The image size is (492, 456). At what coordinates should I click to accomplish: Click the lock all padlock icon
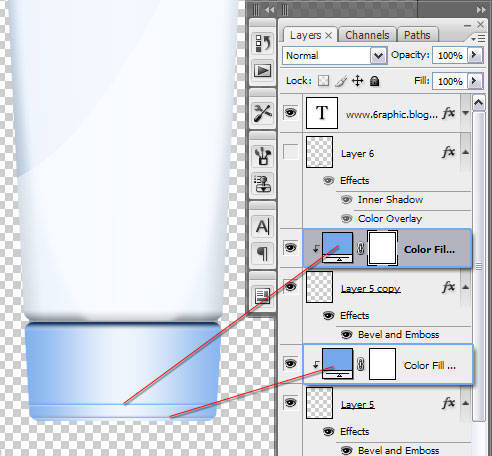pos(374,81)
